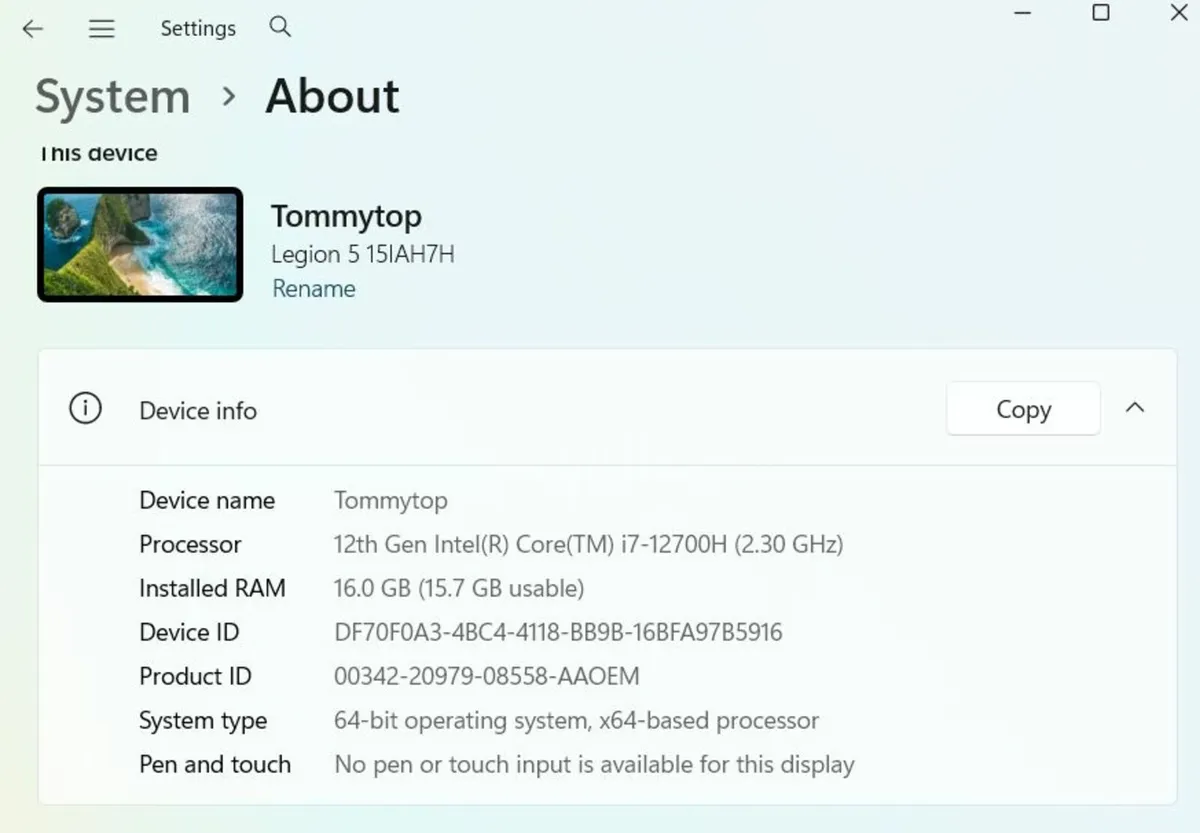Maximize the Settings window

coord(1100,13)
